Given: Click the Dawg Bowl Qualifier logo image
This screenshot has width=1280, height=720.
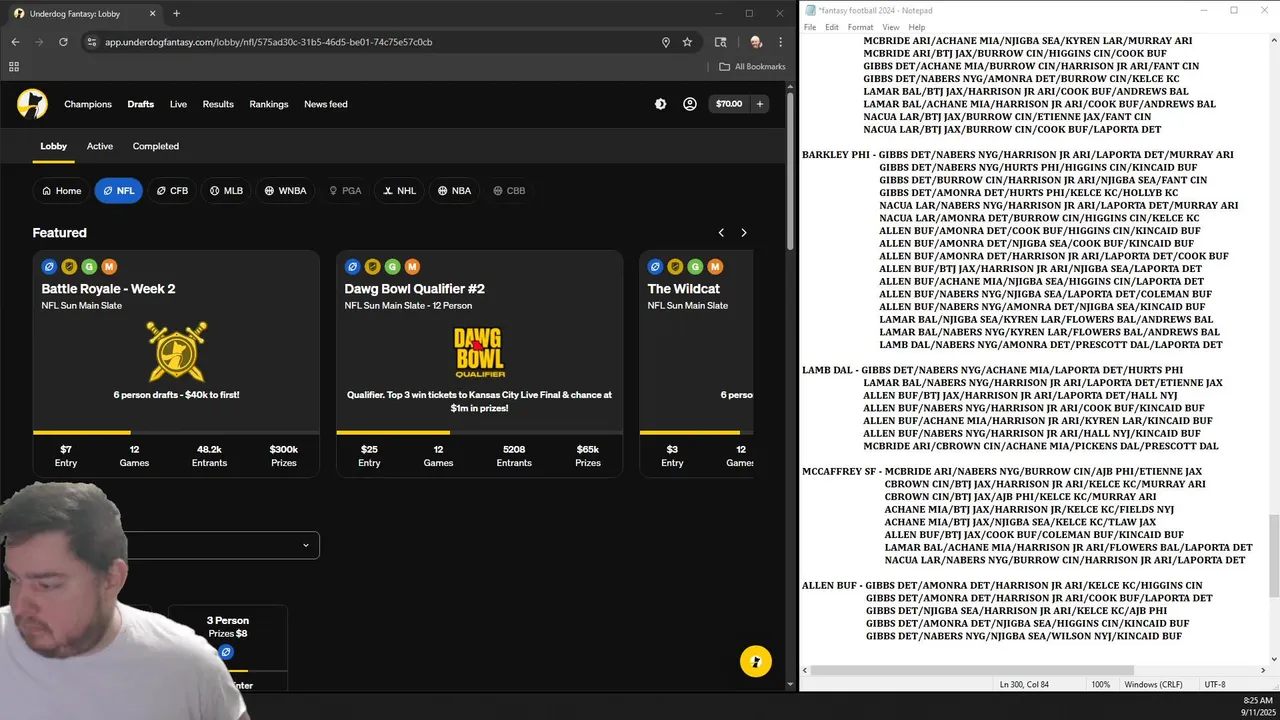Looking at the screenshot, I should click(479, 352).
